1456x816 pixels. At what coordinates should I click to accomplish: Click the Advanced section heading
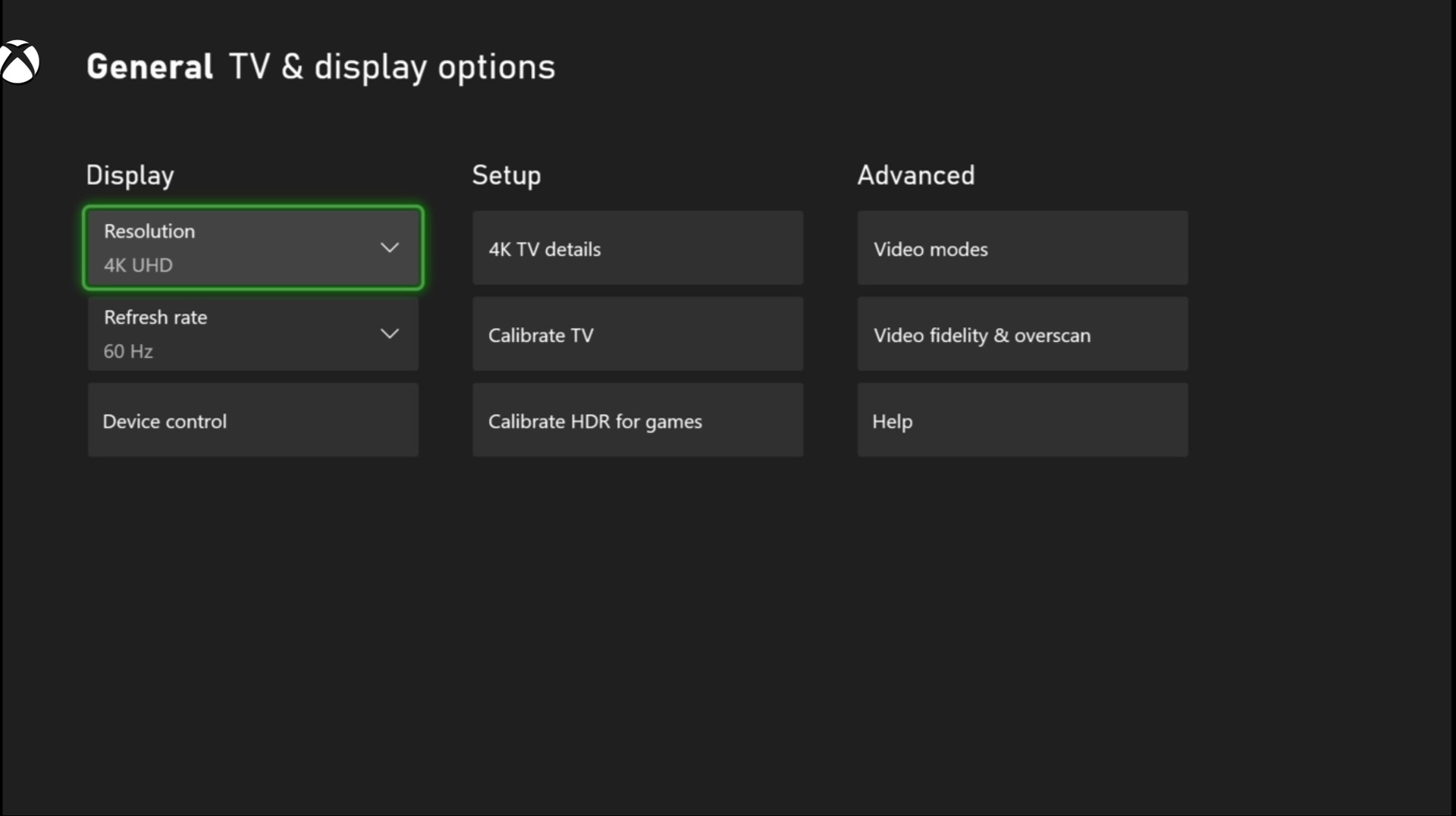pyautogui.click(x=916, y=175)
